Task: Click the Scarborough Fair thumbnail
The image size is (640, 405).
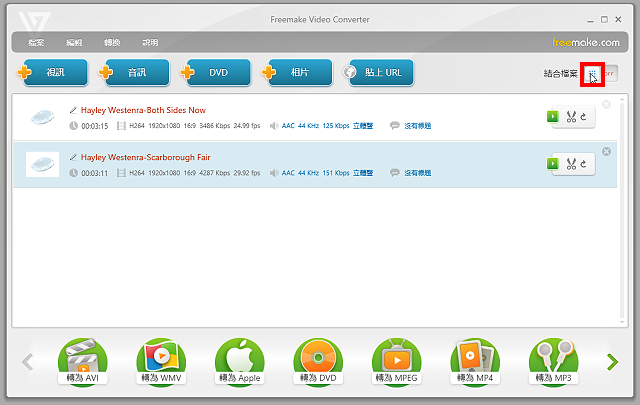Action: pyautogui.click(x=42, y=165)
